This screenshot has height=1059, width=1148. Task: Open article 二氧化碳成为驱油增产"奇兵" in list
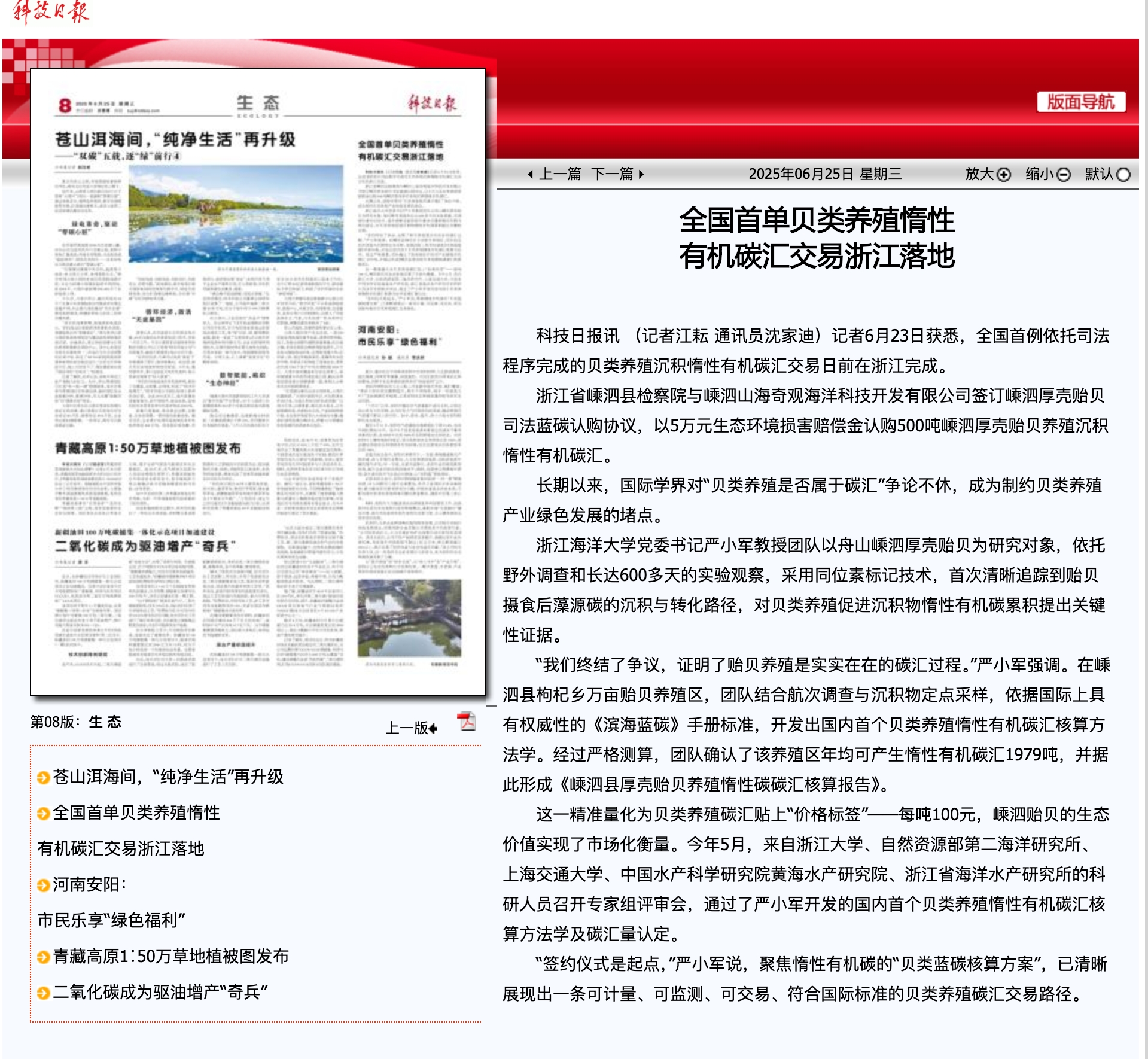tap(160, 992)
